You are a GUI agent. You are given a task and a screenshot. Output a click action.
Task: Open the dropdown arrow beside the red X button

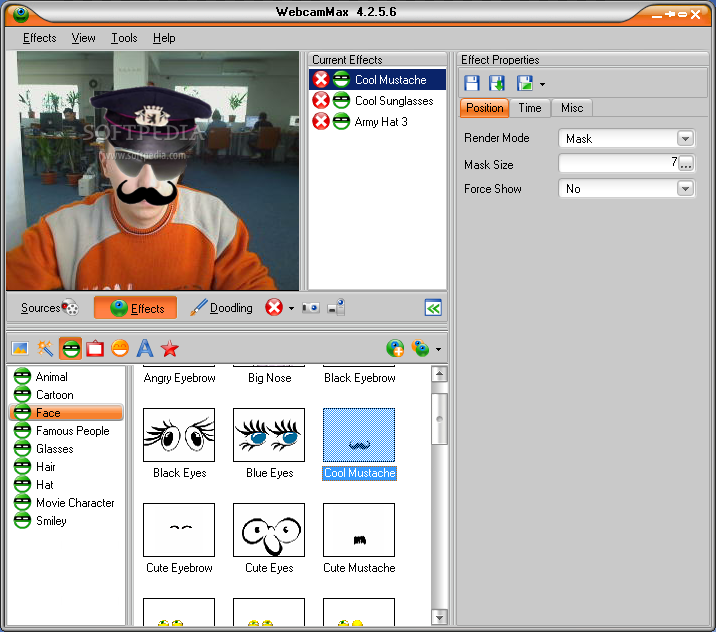(x=291, y=308)
